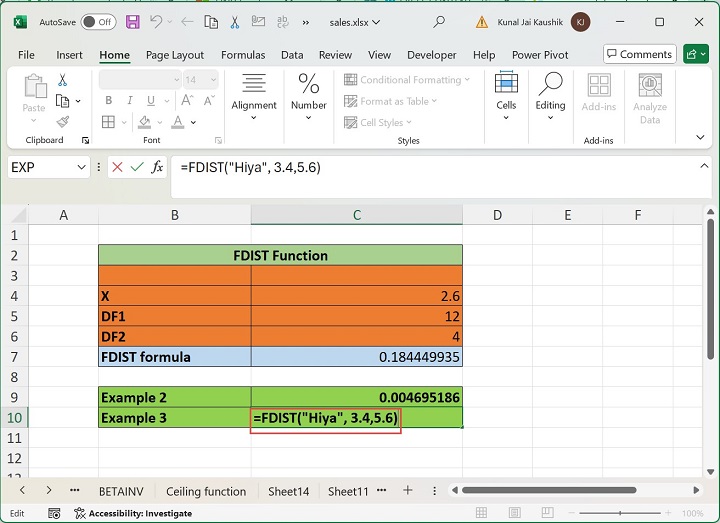
Task: Add a new sheet with plus icon
Action: (407, 491)
